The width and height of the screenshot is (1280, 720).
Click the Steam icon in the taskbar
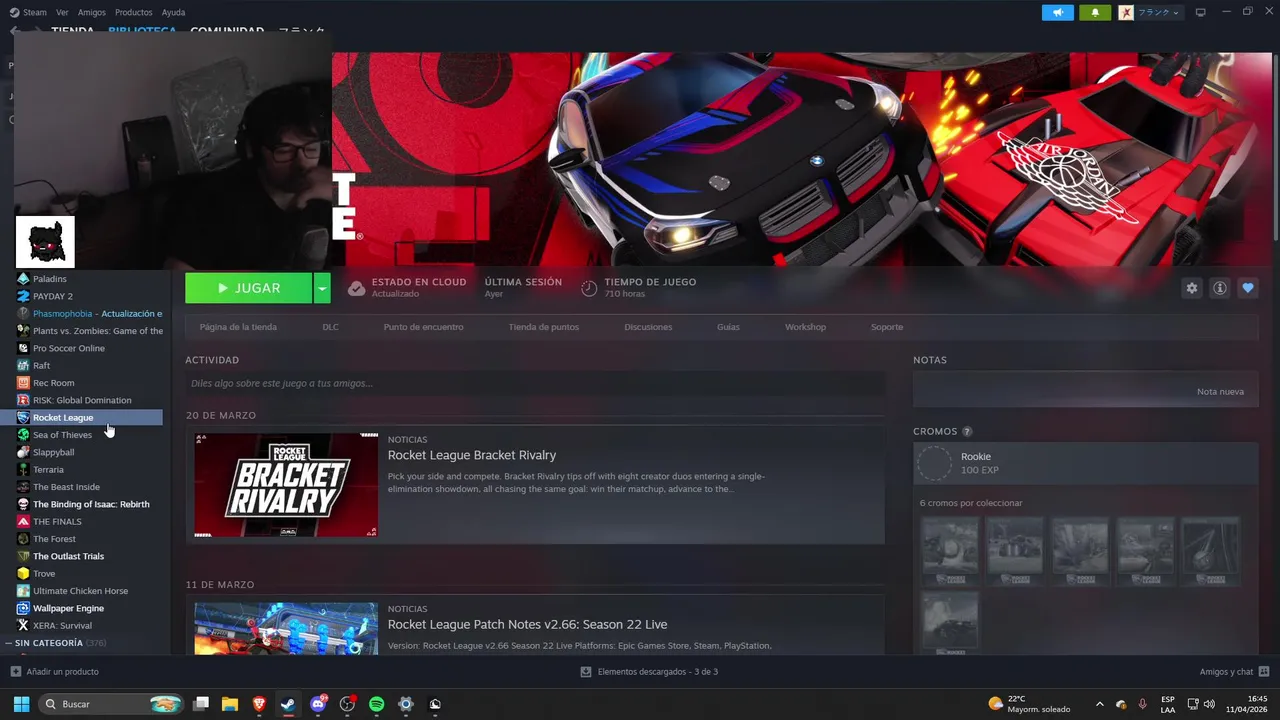pyautogui.click(x=288, y=704)
